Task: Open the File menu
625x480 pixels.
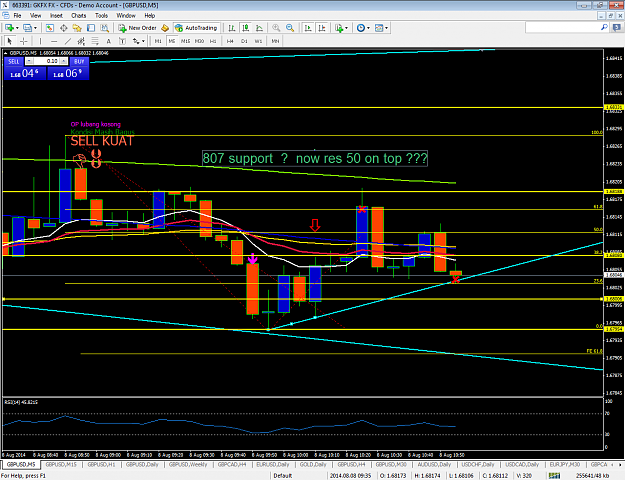Action: (18, 16)
